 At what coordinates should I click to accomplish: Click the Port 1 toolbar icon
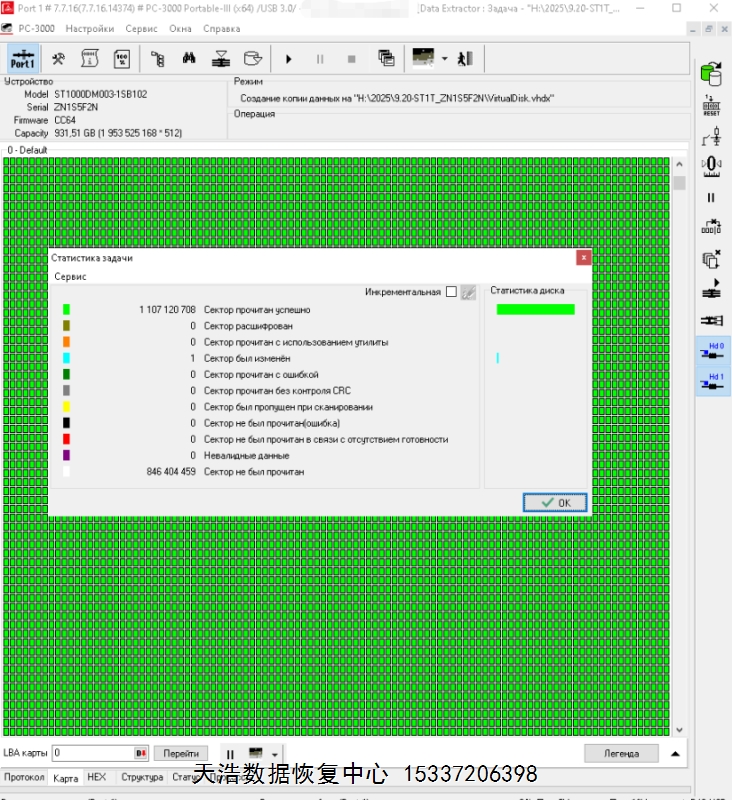click(23, 58)
